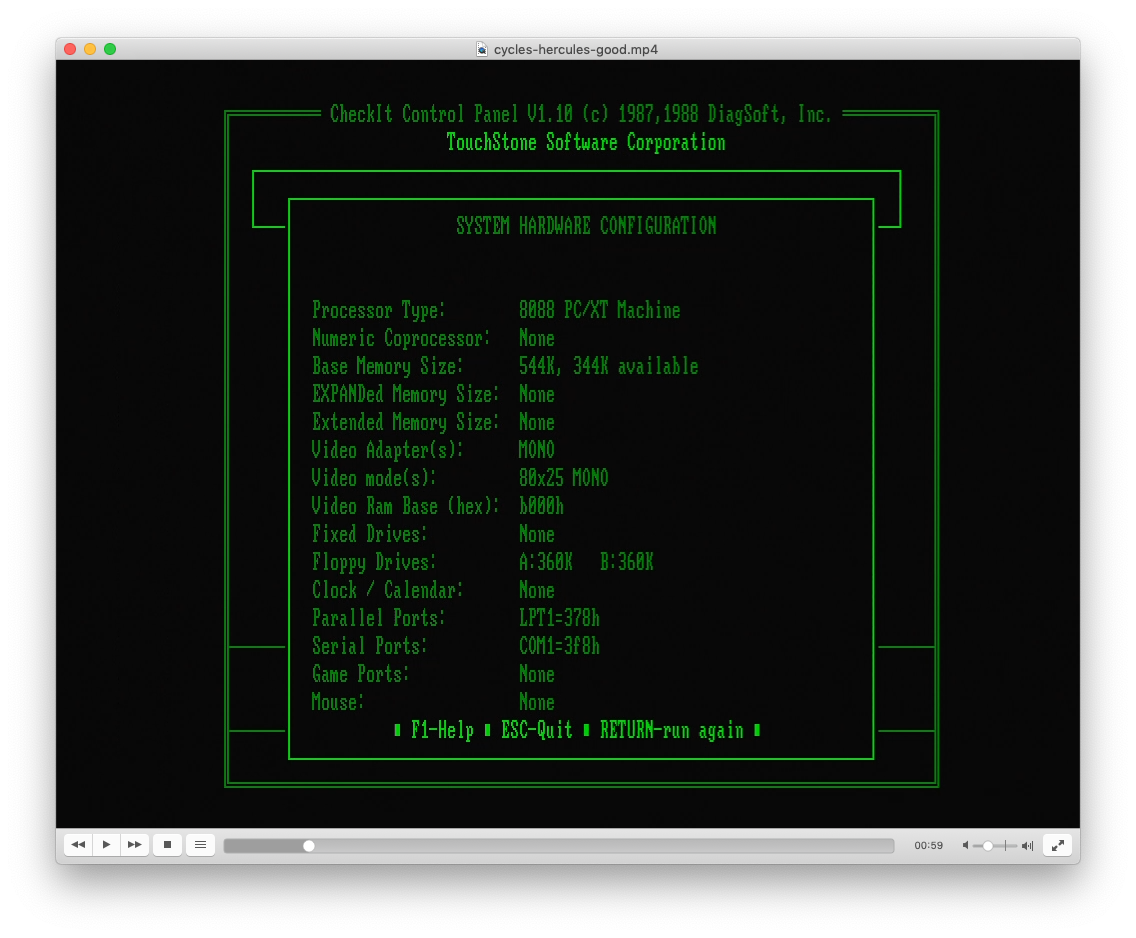The width and height of the screenshot is (1136, 938).
Task: Click the '8088 PC/XT Machine' value
Action: pos(599,311)
